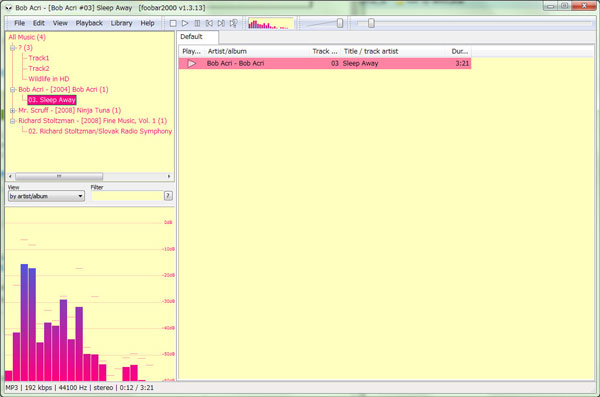
Task: Select Track1 in the library tree
Action: 39,58
